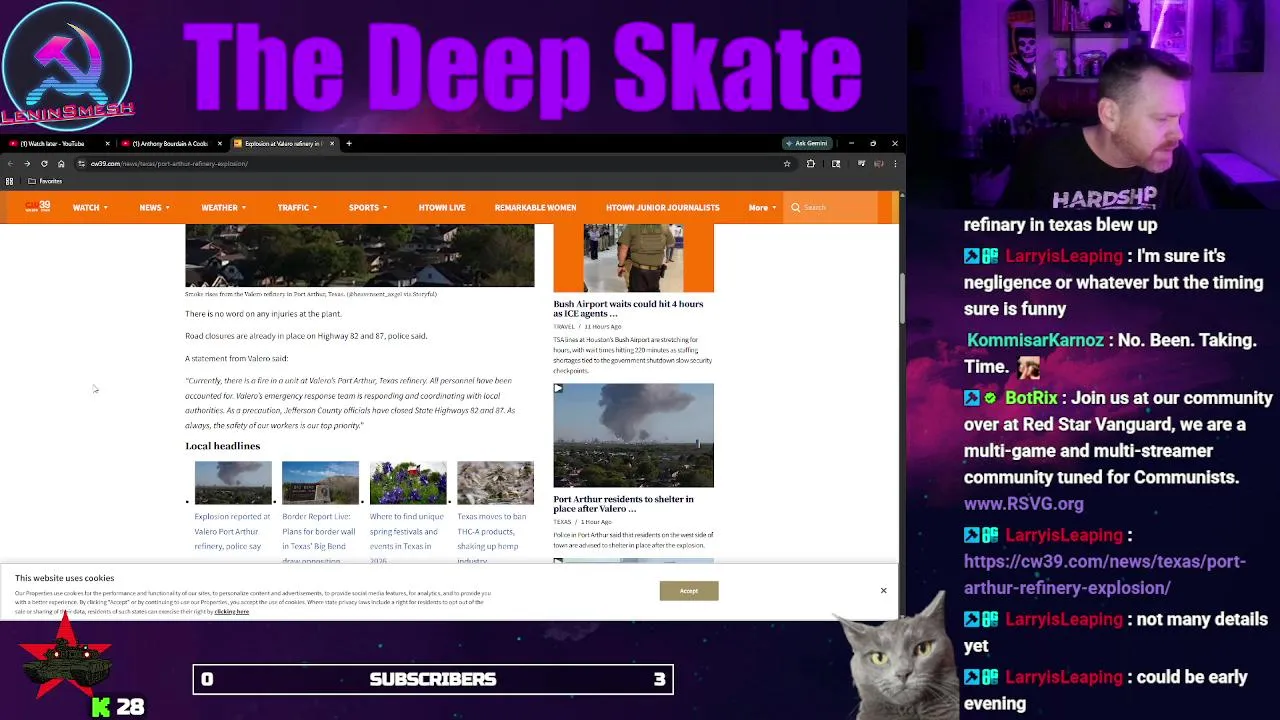This screenshot has height=720, width=1280.
Task: Click the bluebonnet flowers festival thumbnail
Action: (408, 482)
